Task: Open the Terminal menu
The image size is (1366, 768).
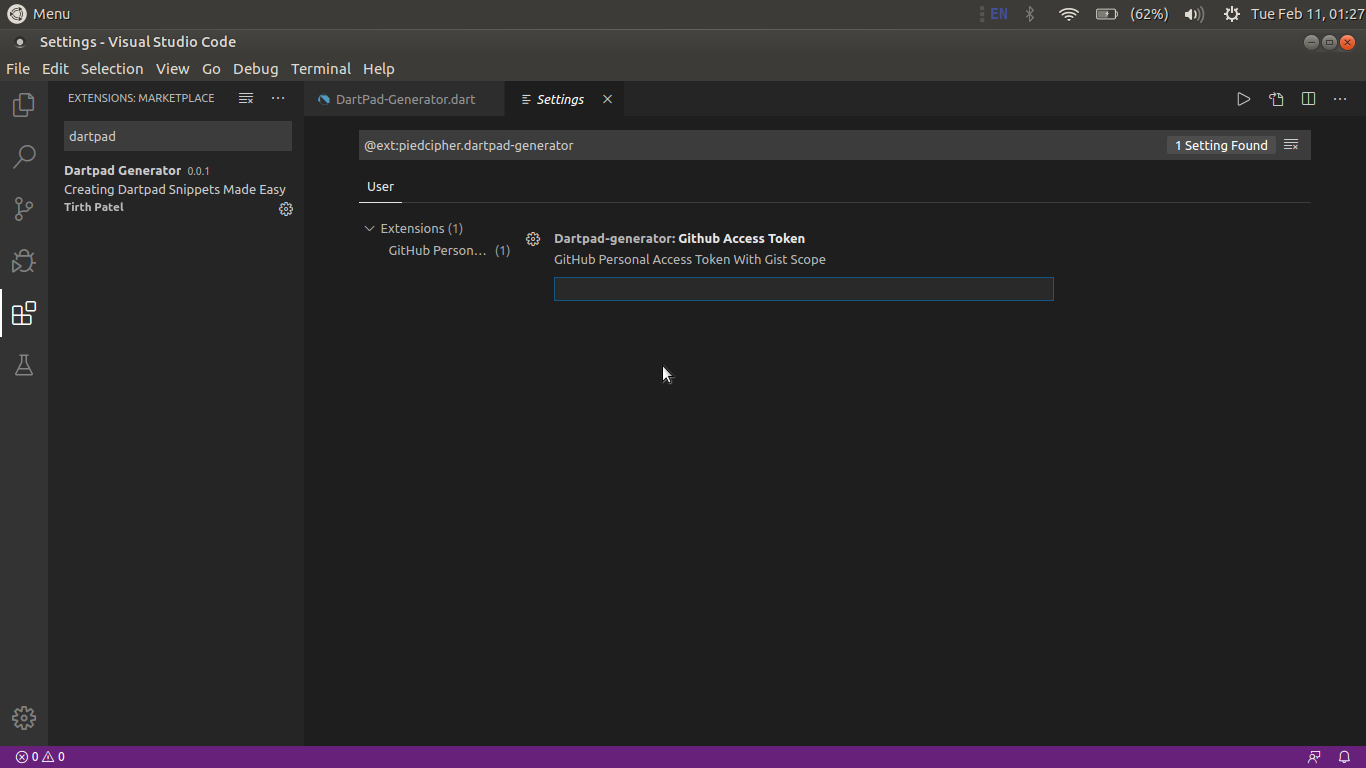Action: pos(320,69)
